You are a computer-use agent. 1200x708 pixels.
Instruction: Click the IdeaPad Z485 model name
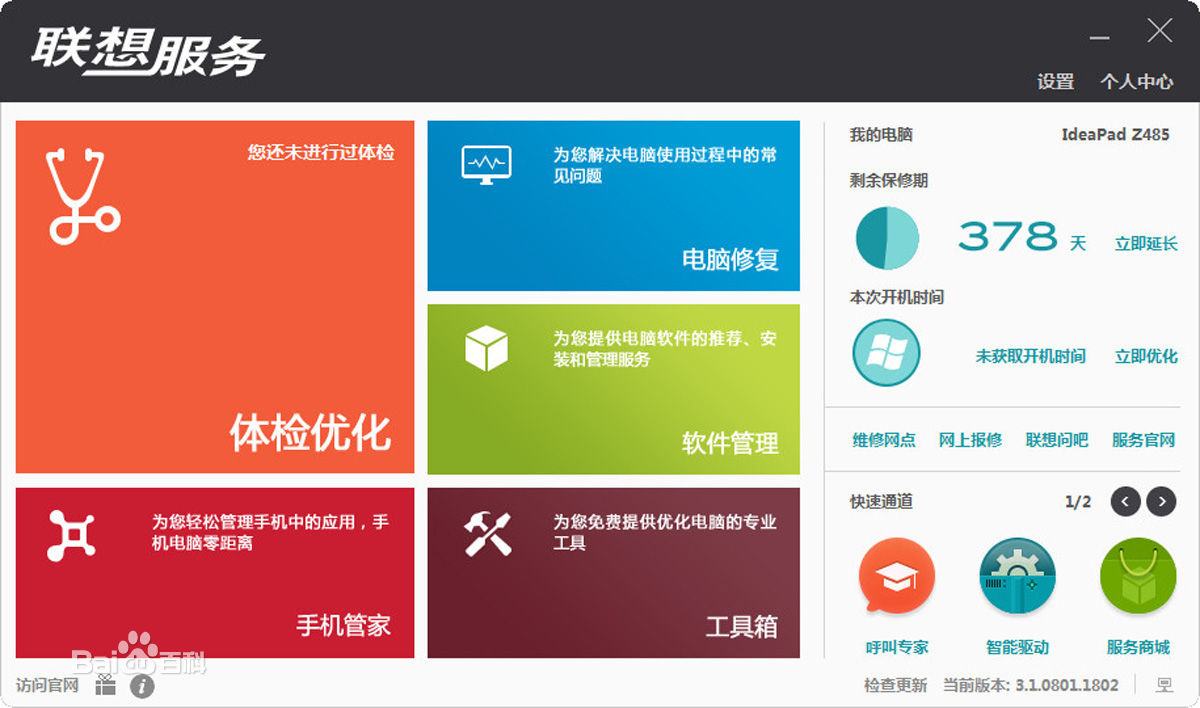[1115, 135]
